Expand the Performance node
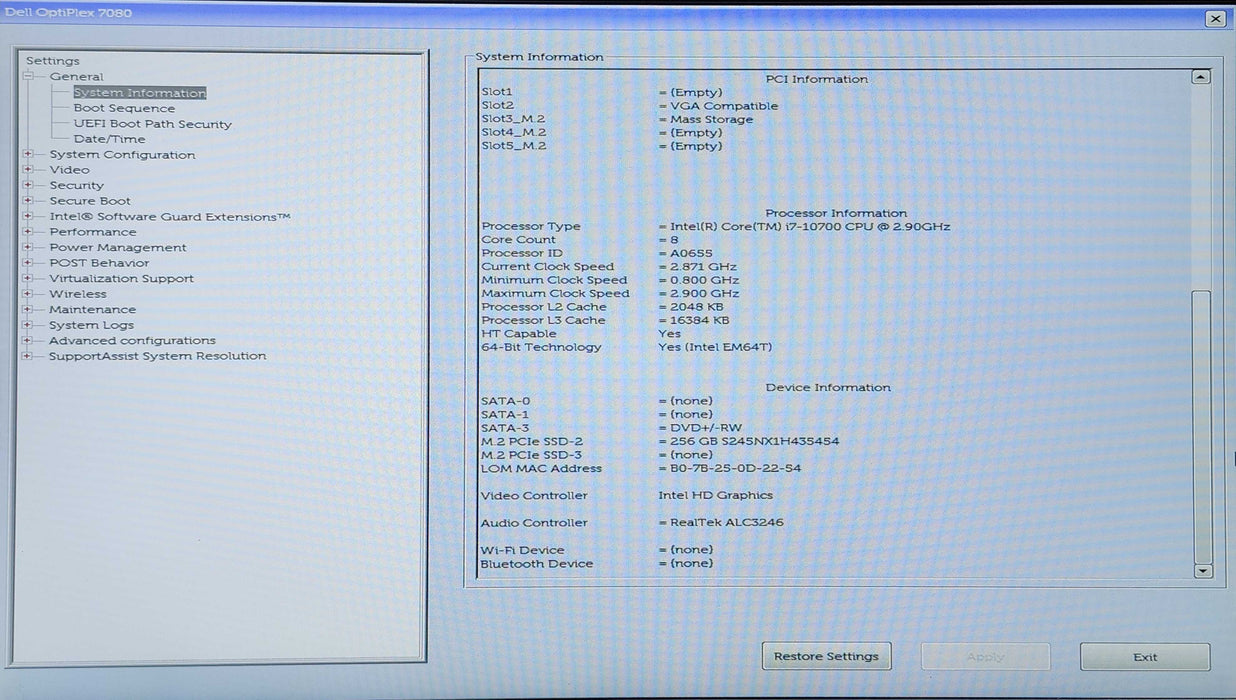Image resolution: width=1236 pixels, height=700 pixels. pyautogui.click(x=28, y=232)
